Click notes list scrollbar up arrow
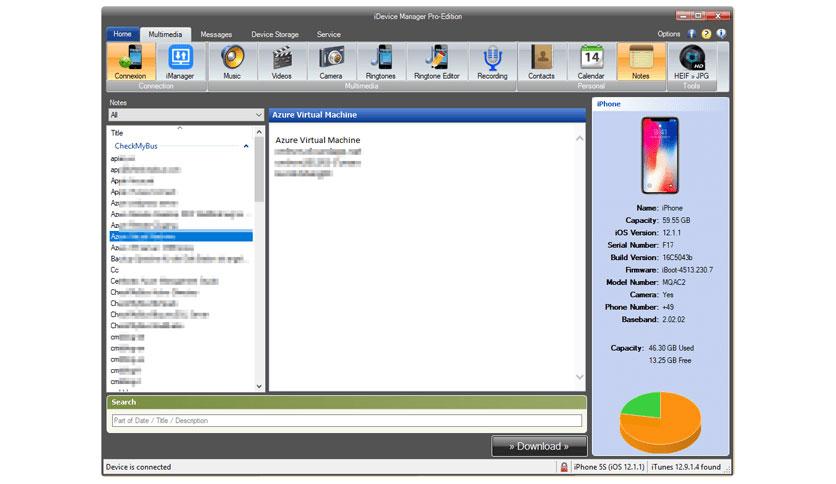836x484 pixels. point(259,132)
